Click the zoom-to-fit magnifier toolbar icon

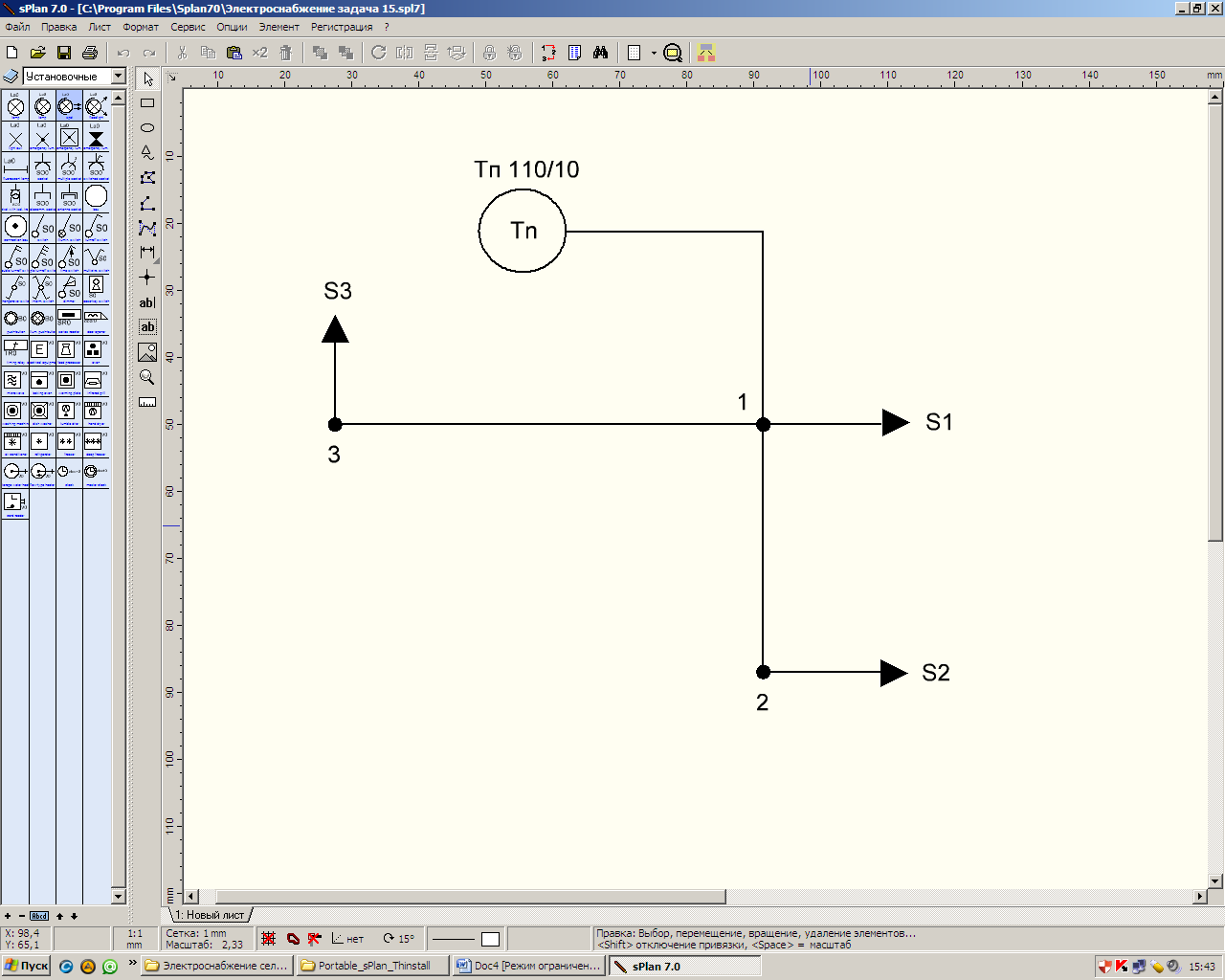673,53
